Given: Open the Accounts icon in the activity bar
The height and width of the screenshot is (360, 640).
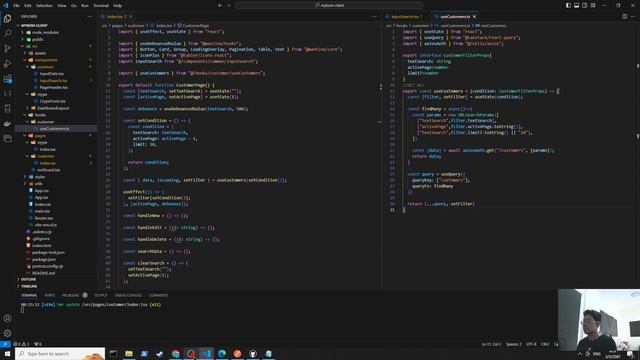Looking at the screenshot, I should [7, 318].
